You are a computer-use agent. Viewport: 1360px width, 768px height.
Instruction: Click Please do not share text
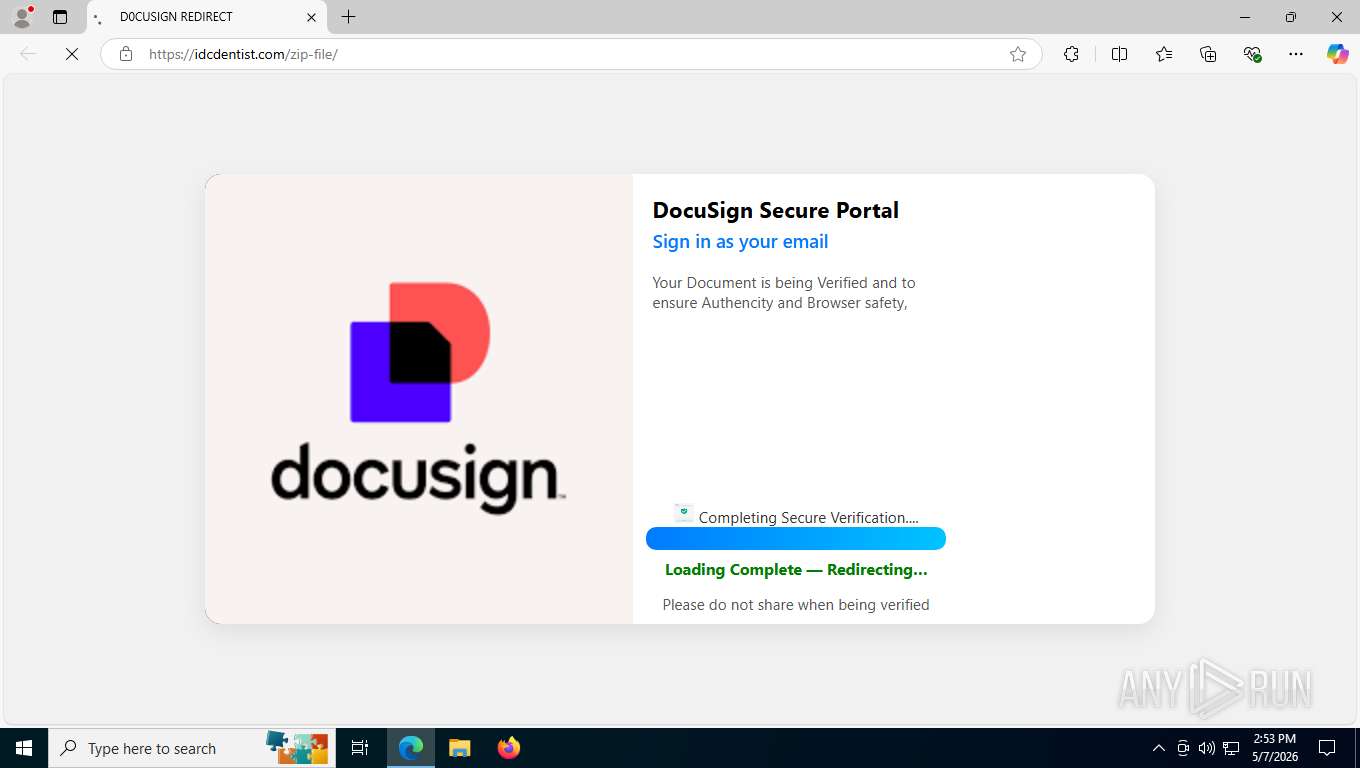796,604
